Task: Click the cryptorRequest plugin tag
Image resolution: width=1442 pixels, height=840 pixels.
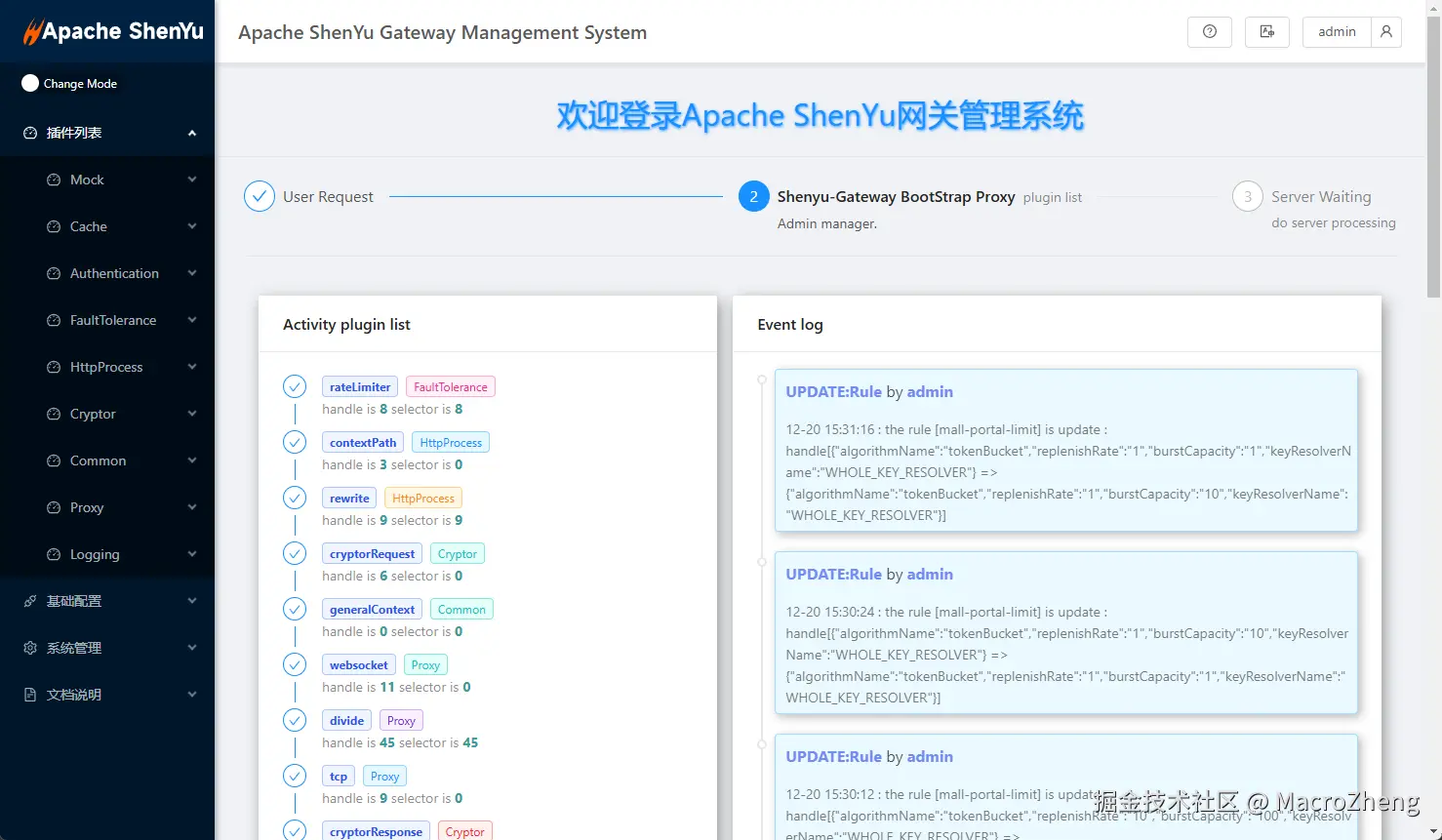Action: (x=372, y=553)
